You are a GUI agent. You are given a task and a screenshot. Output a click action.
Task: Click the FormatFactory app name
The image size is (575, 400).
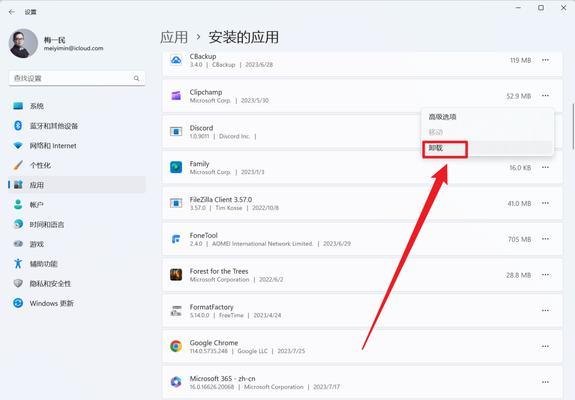click(211, 307)
